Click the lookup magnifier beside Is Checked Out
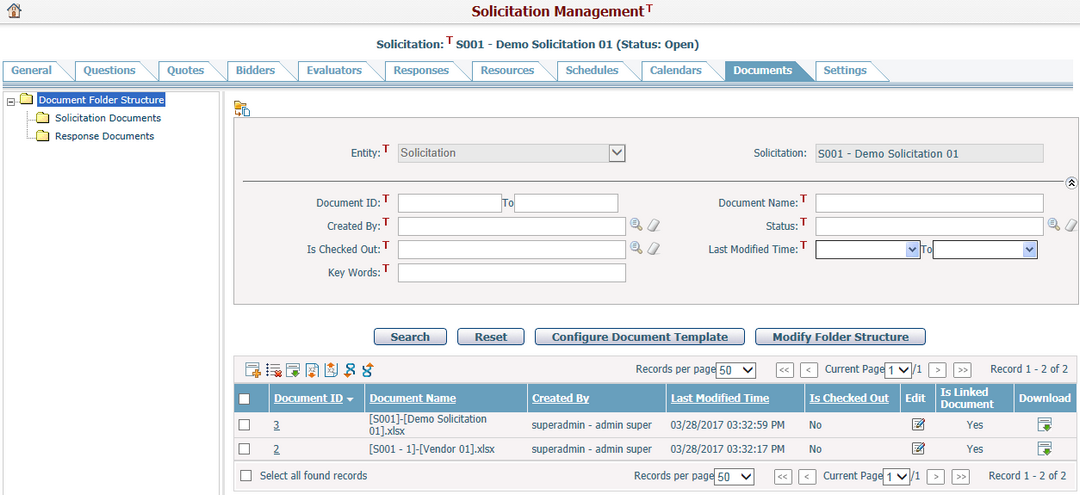1080x495 pixels. tap(636, 247)
